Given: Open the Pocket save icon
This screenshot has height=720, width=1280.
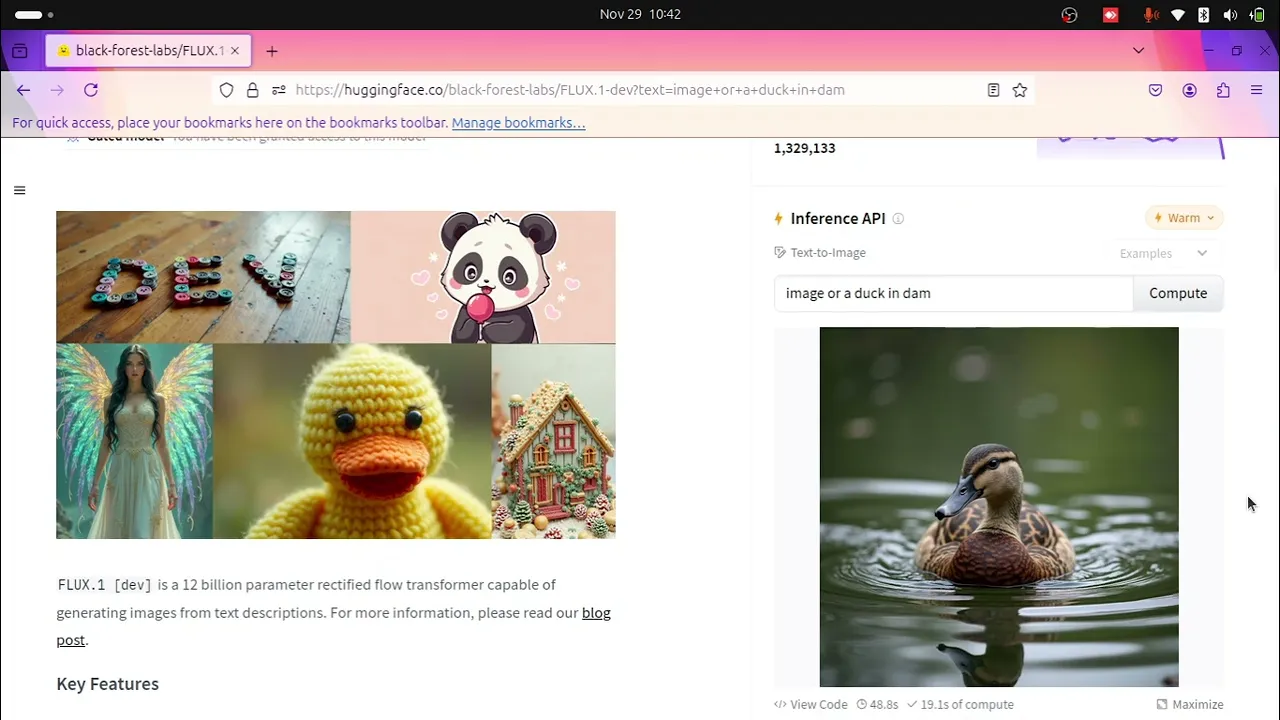Looking at the screenshot, I should (x=1155, y=90).
